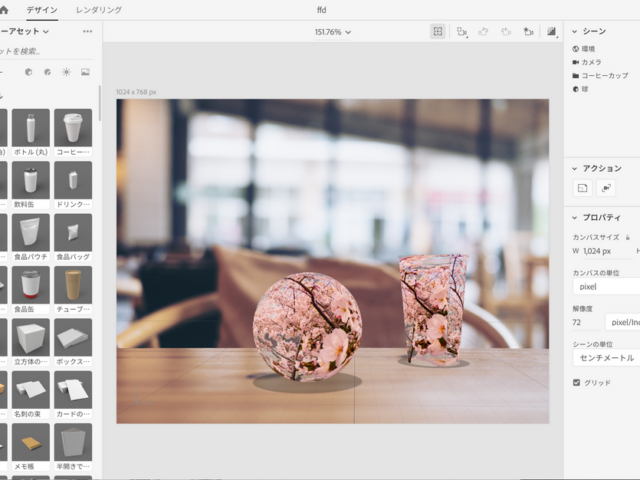Select the カメラ item in scene list
This screenshot has width=640, height=480.
591,62
